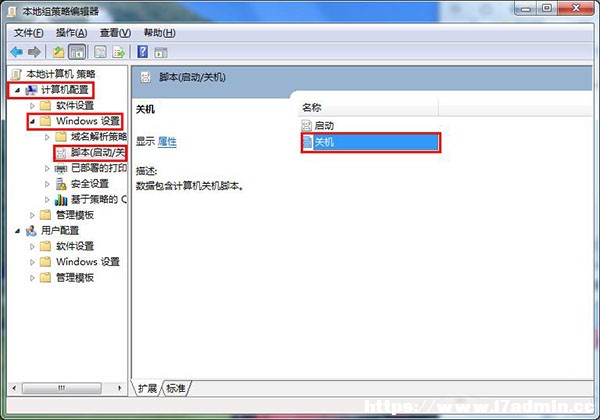Click the tree pane horizontal scrollbar right arrow
This screenshot has height=420, width=600.
click(119, 388)
